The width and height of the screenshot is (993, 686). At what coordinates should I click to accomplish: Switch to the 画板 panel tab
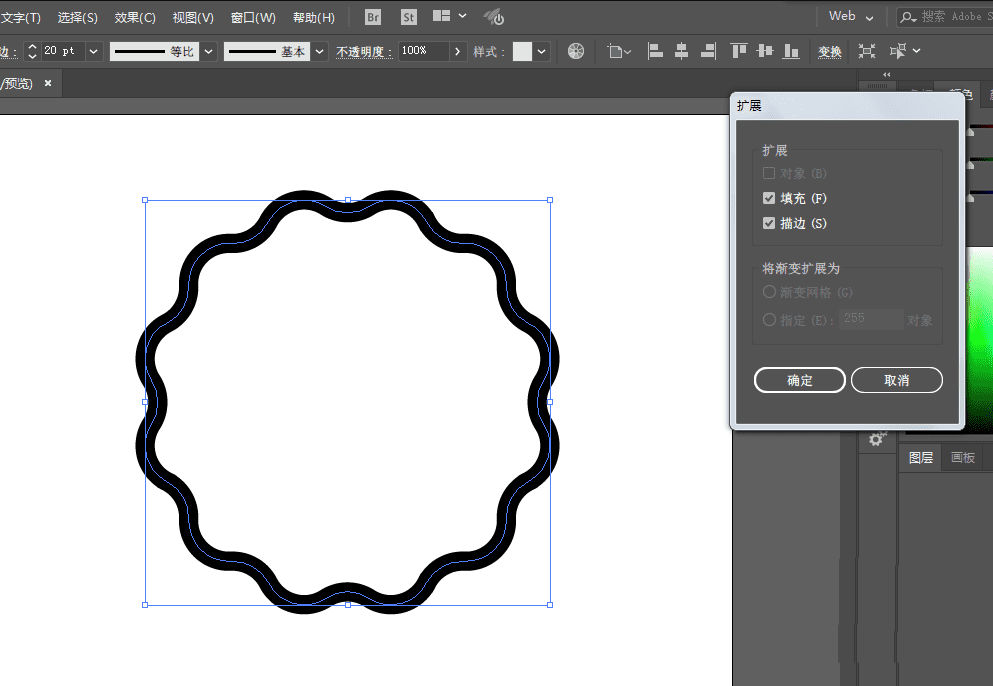pos(962,458)
